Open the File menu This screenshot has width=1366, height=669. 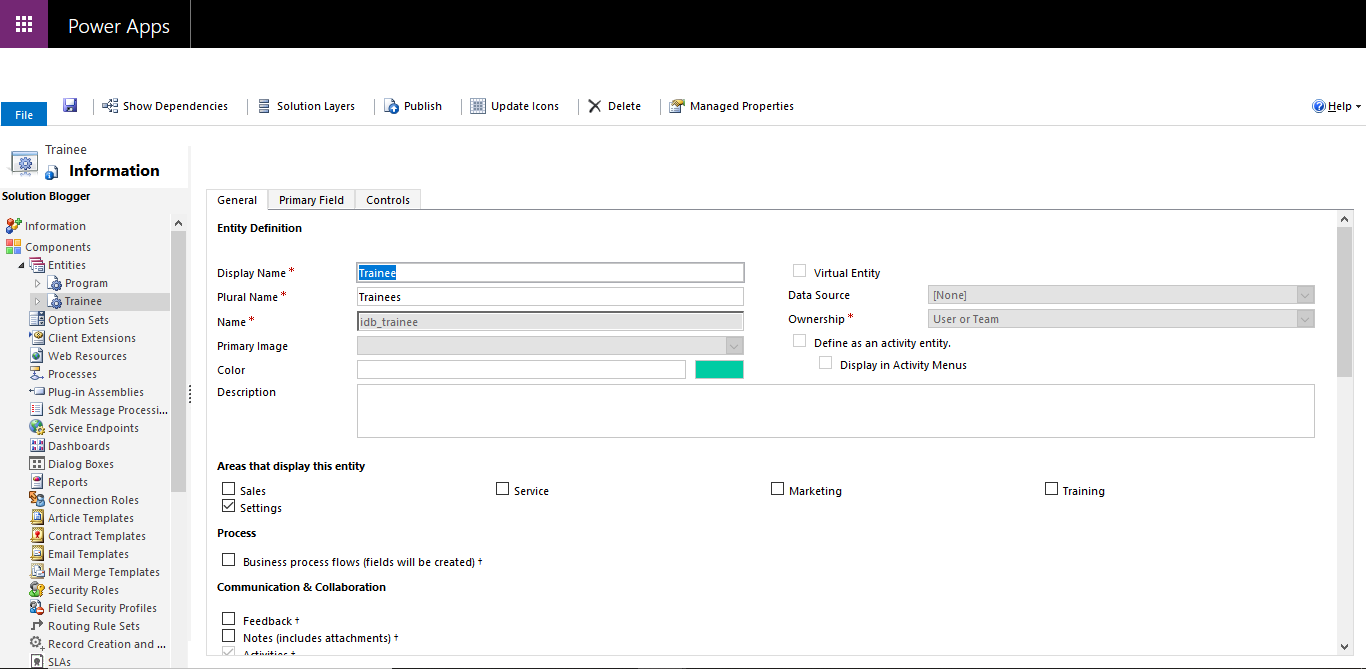[24, 114]
